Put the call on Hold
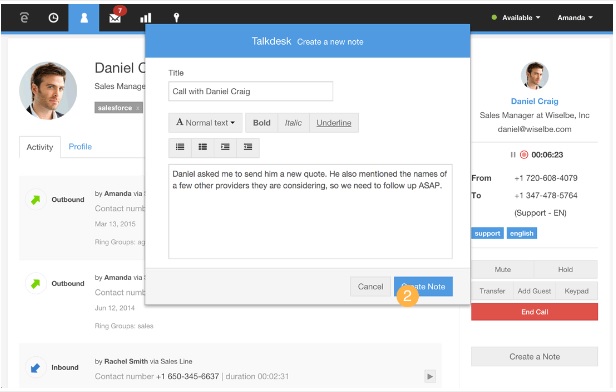The width and height of the screenshot is (616, 392). pyautogui.click(x=566, y=269)
